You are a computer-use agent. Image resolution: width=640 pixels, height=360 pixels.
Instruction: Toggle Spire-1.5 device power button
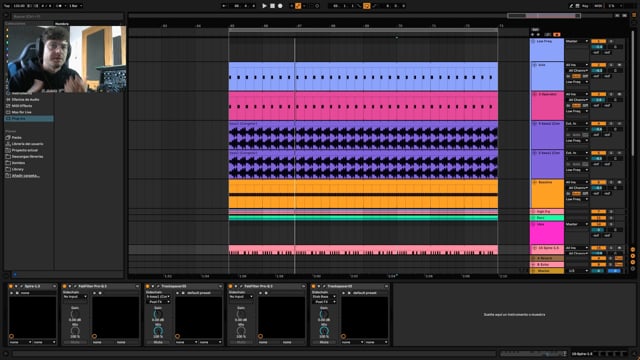tap(11, 286)
